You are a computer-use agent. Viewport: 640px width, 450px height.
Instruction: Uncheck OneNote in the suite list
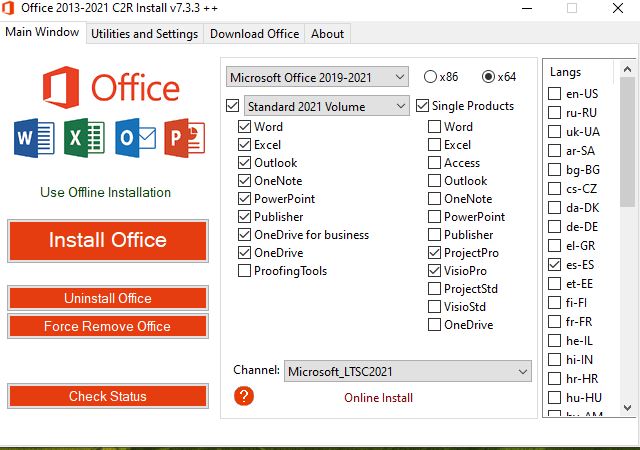tap(244, 180)
